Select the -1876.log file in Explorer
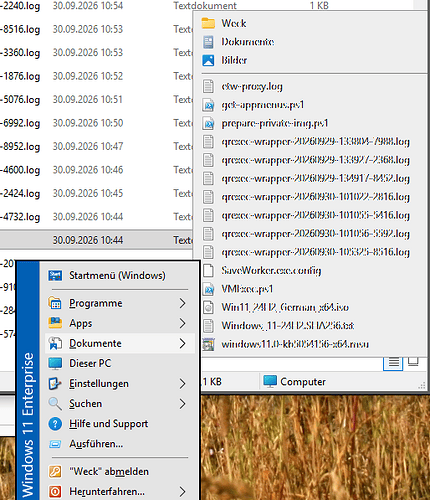Viewport: 430px width, 500px height. [20, 76]
